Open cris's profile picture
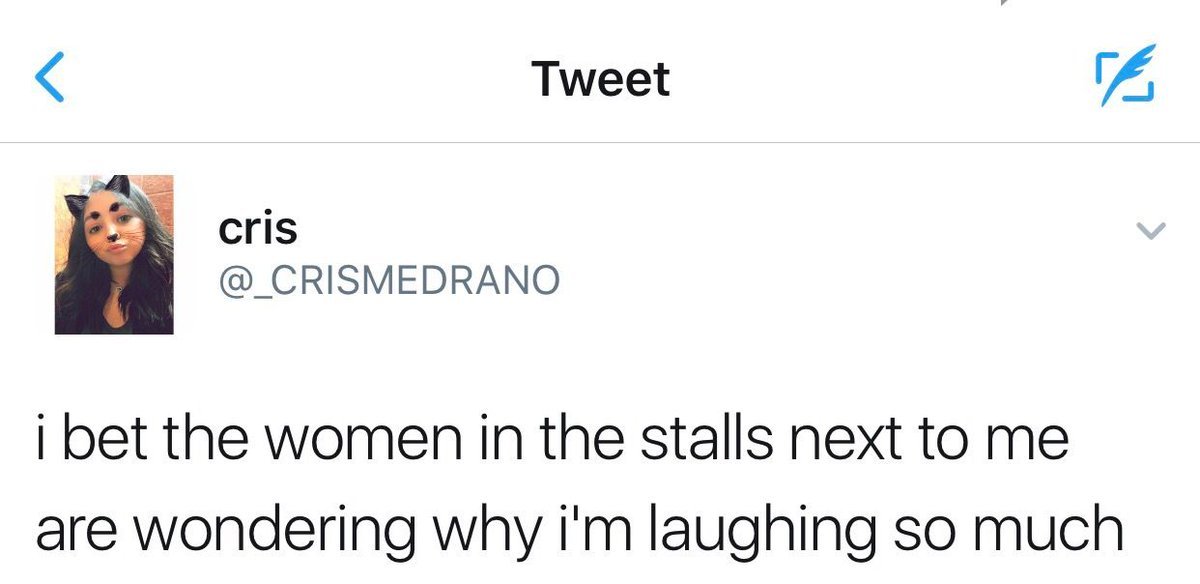Viewport: 1200px width, 584px height. (x=114, y=254)
